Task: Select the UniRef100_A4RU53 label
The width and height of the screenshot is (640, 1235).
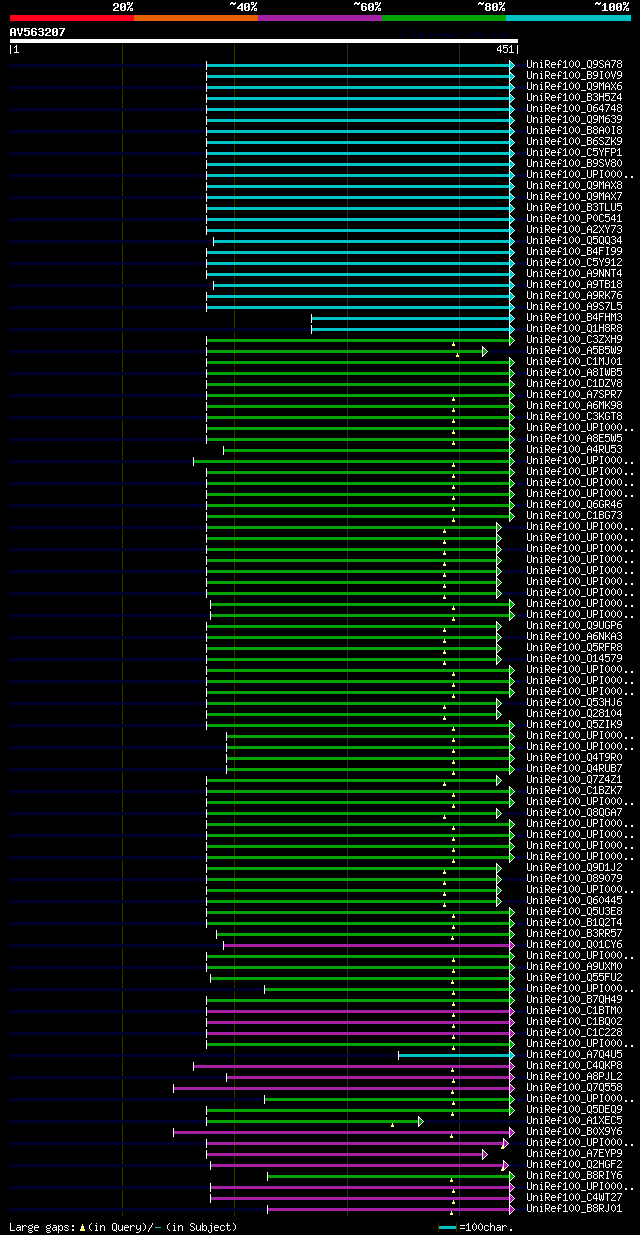Action: [x=574, y=450]
